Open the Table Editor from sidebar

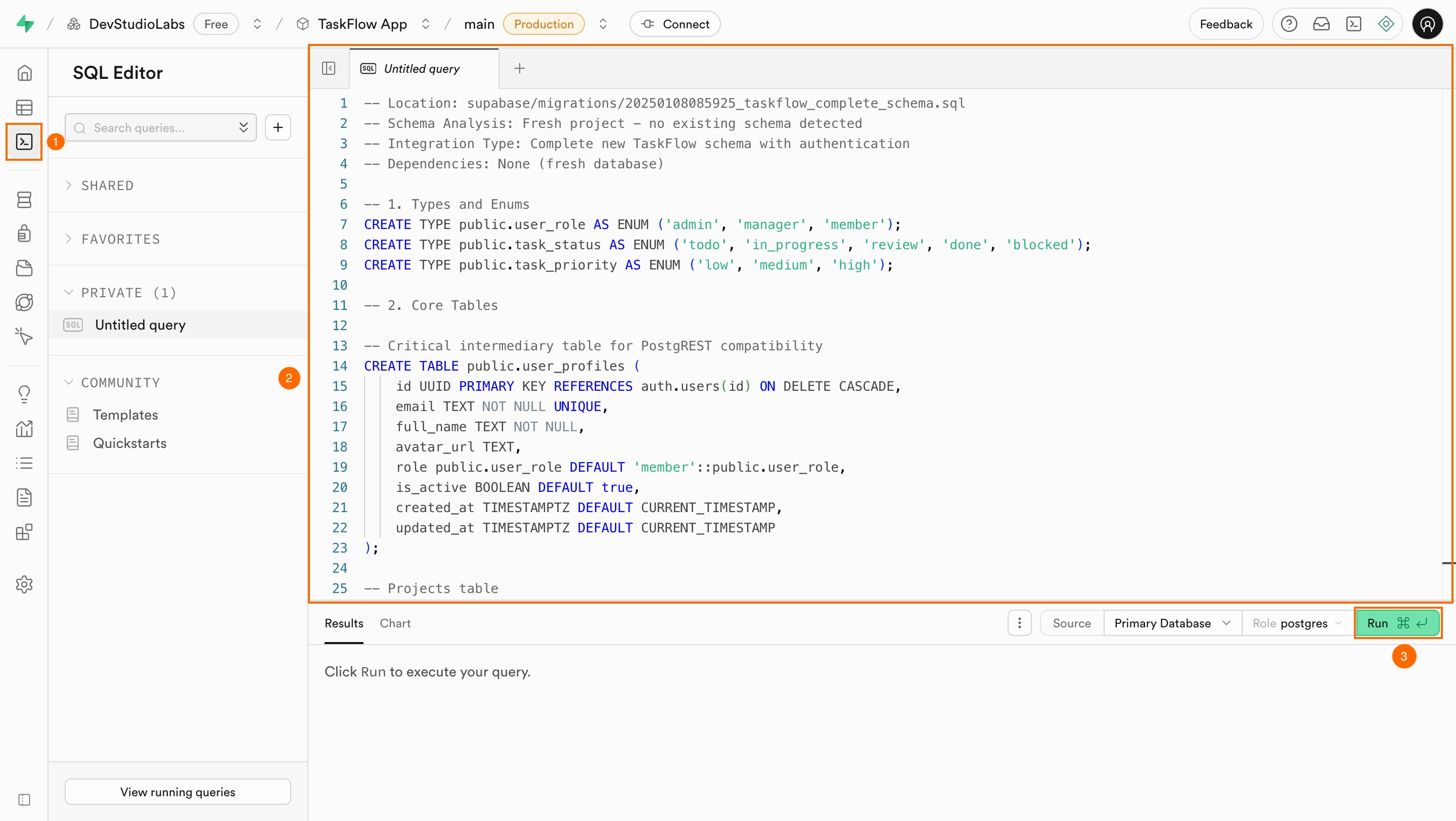(x=24, y=107)
